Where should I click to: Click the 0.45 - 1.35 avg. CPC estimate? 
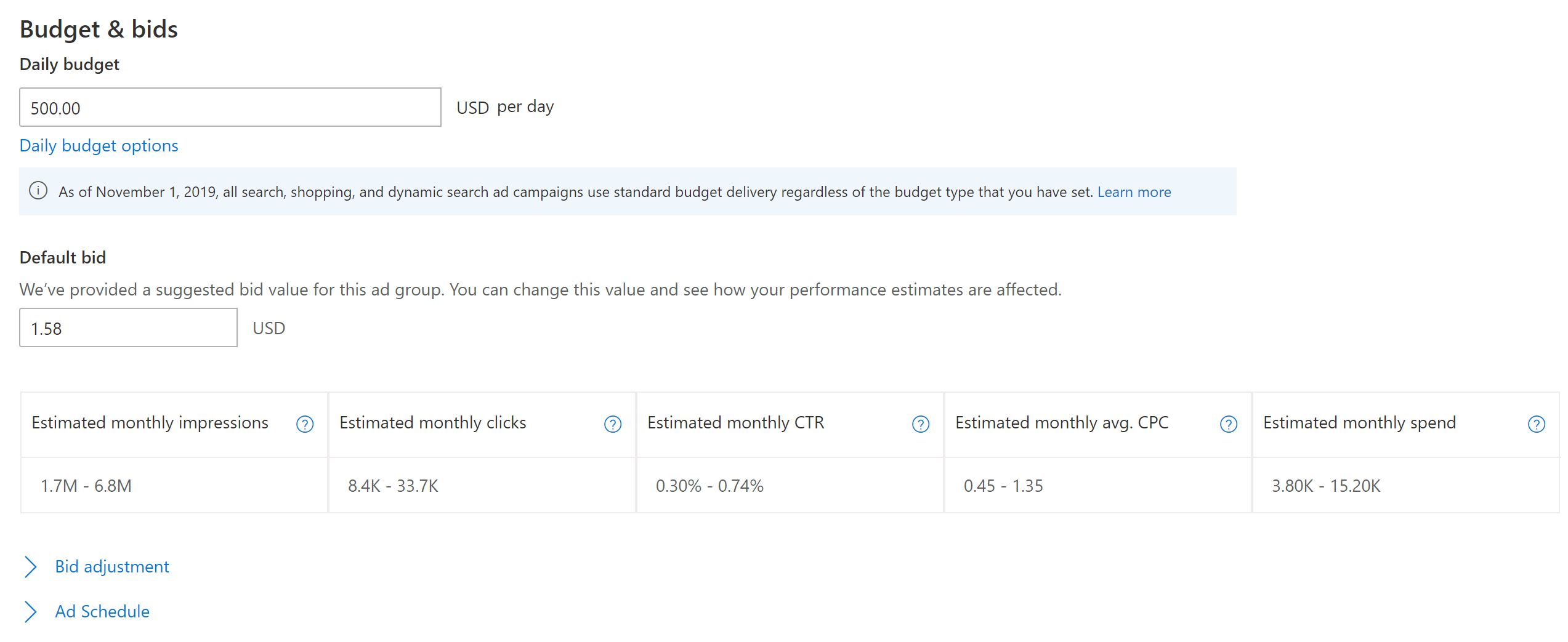[x=1003, y=486]
